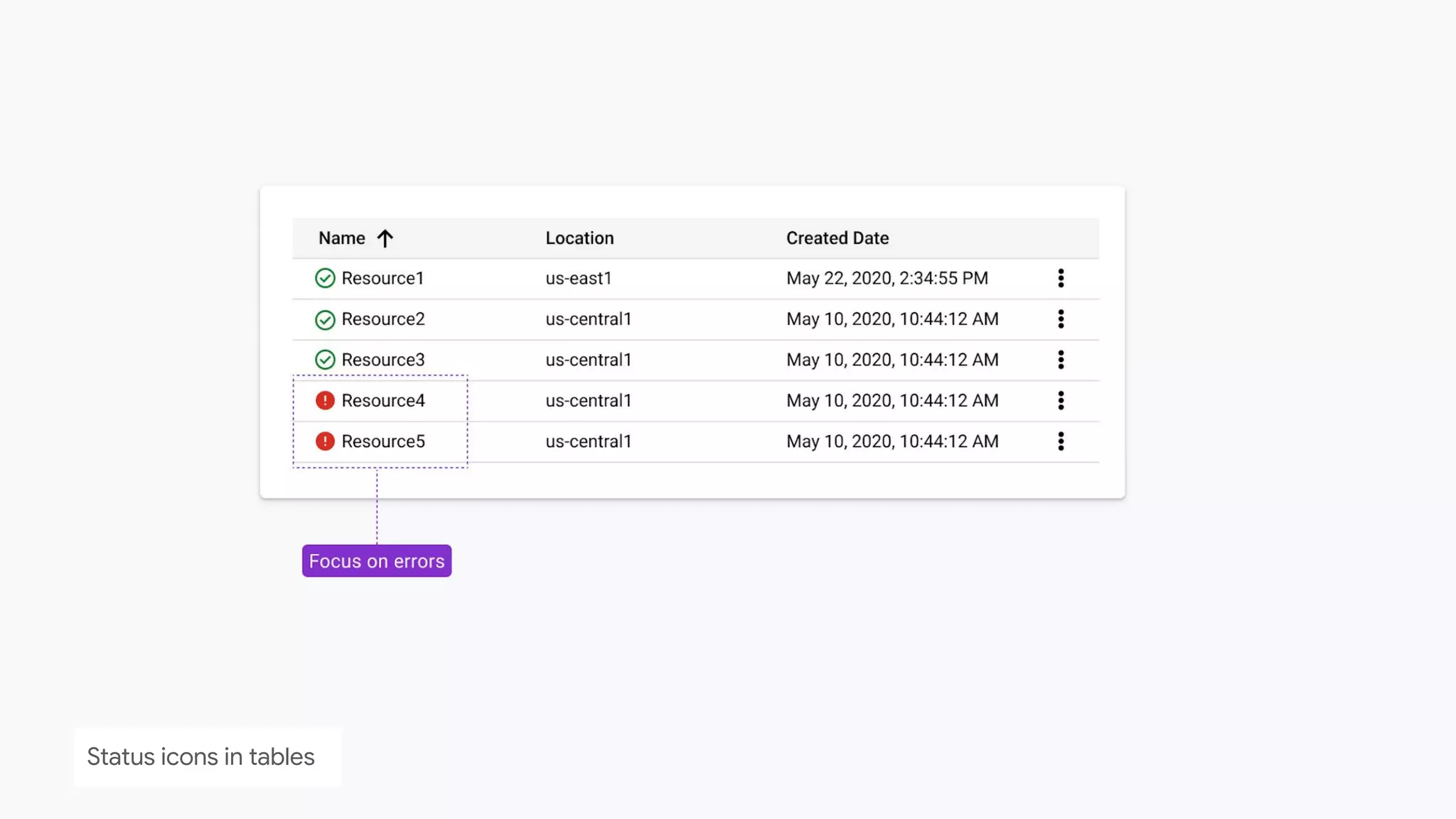Sort by the Name column header
Screen dimensions: 1456x819
click(x=342, y=238)
